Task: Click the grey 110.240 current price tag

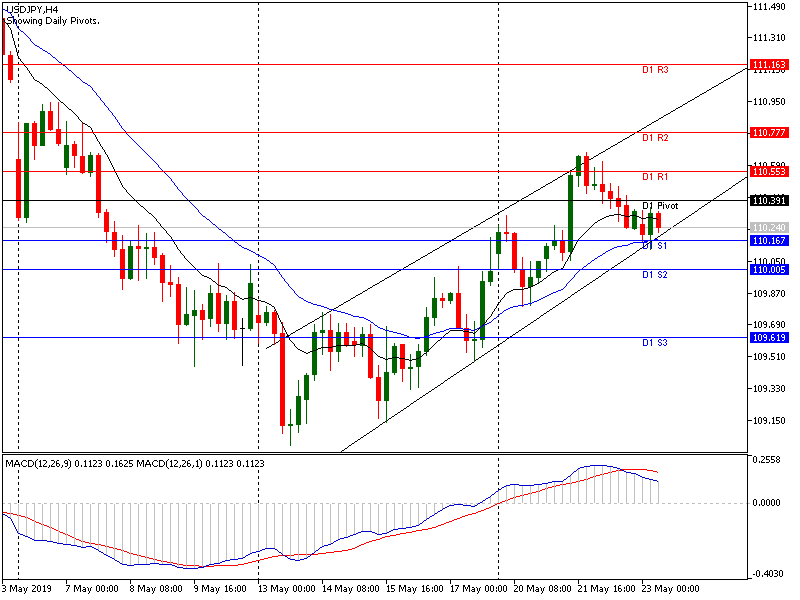Action: (x=768, y=228)
